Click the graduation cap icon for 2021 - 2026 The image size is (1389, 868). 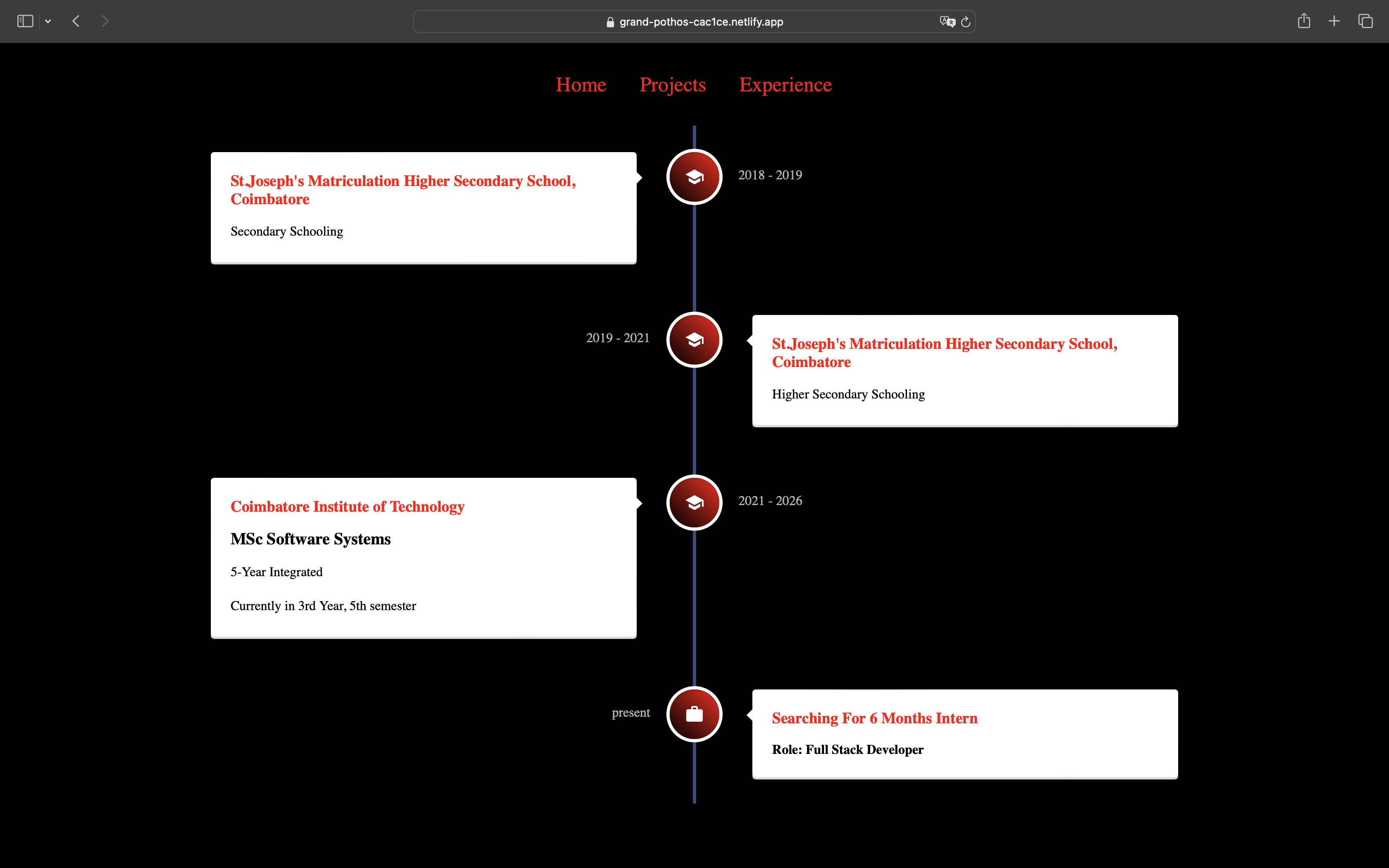[x=694, y=503]
